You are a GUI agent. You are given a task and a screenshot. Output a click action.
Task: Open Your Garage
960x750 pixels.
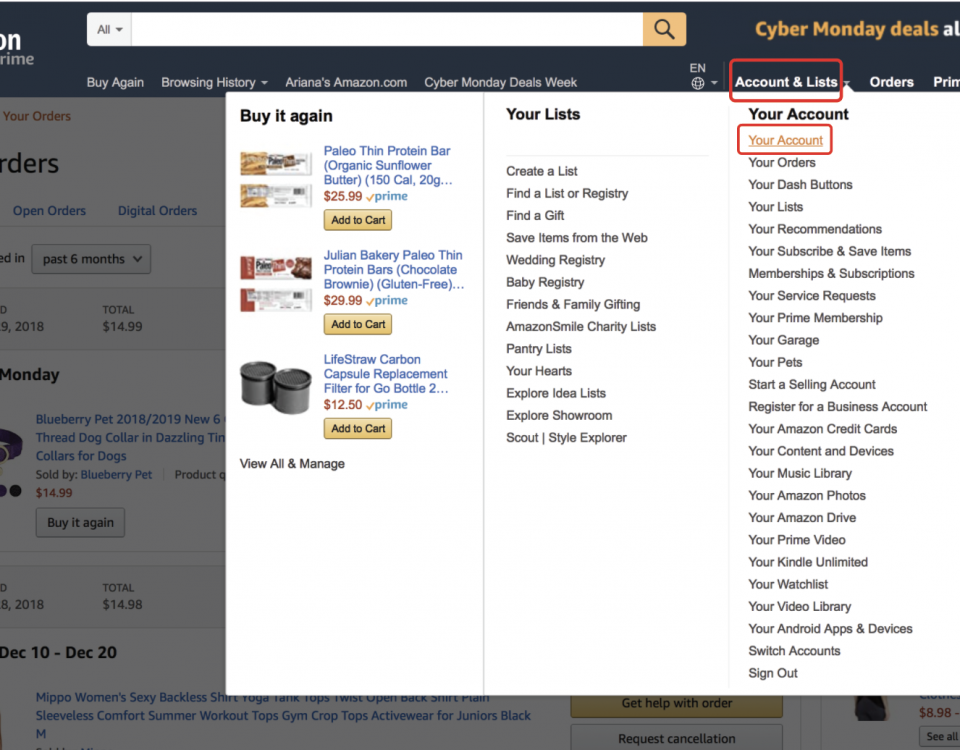[784, 340]
